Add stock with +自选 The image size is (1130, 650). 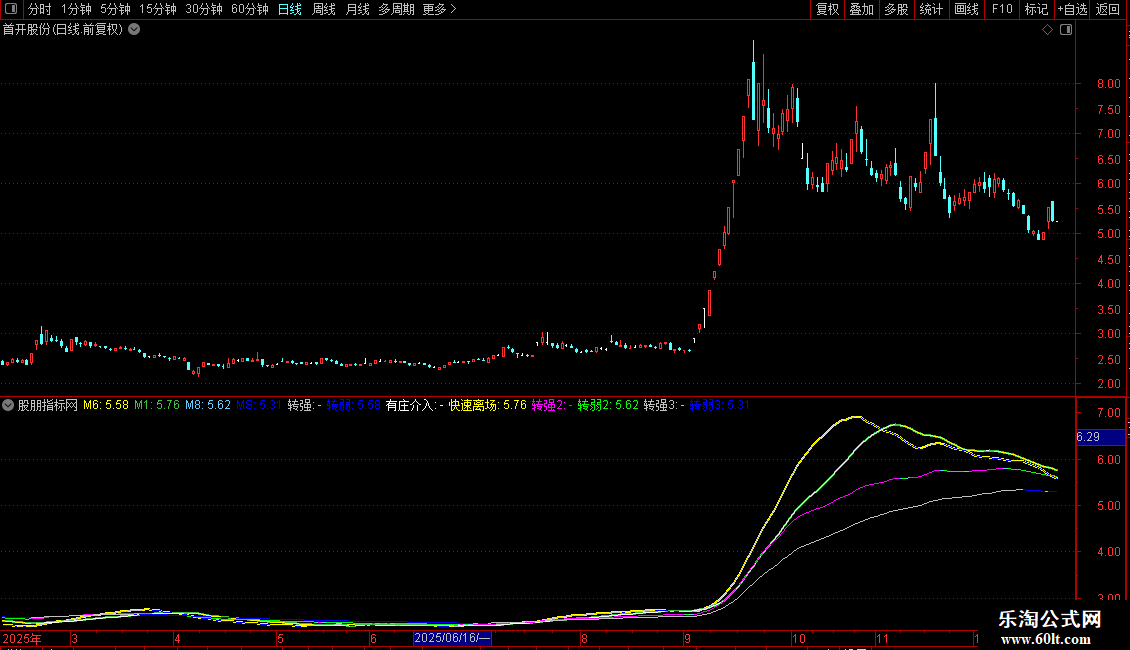[1072, 9]
